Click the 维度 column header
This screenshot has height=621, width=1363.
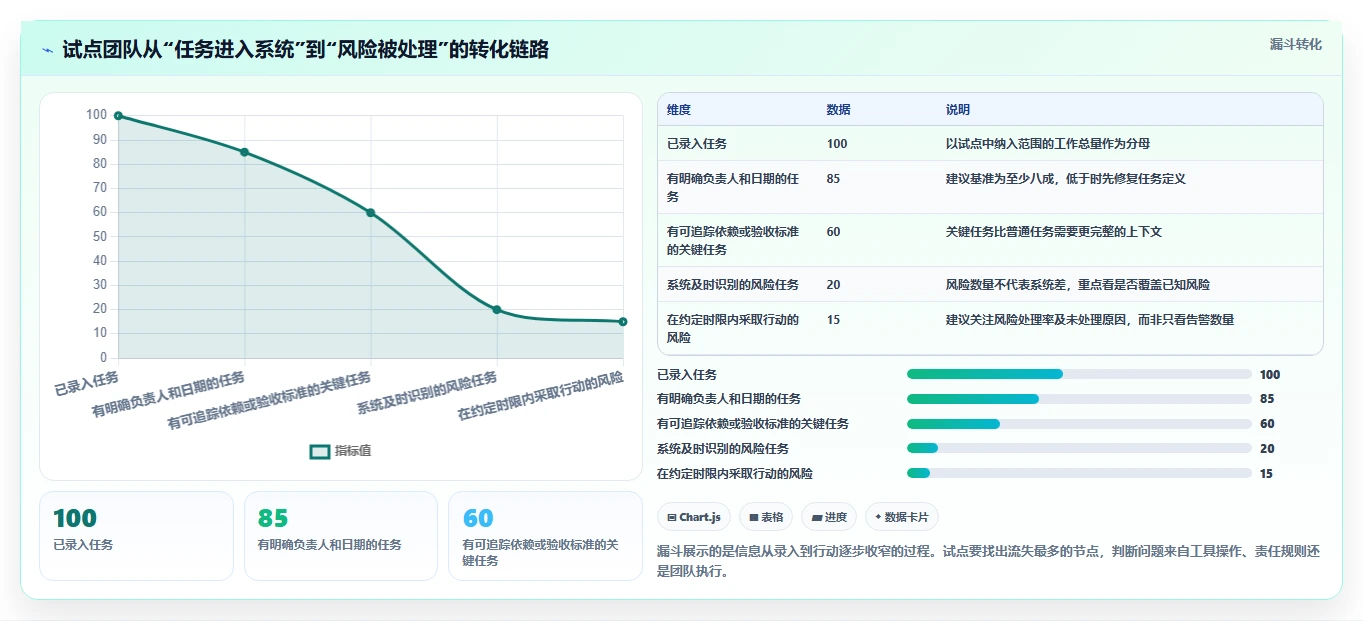pyautogui.click(x=679, y=110)
